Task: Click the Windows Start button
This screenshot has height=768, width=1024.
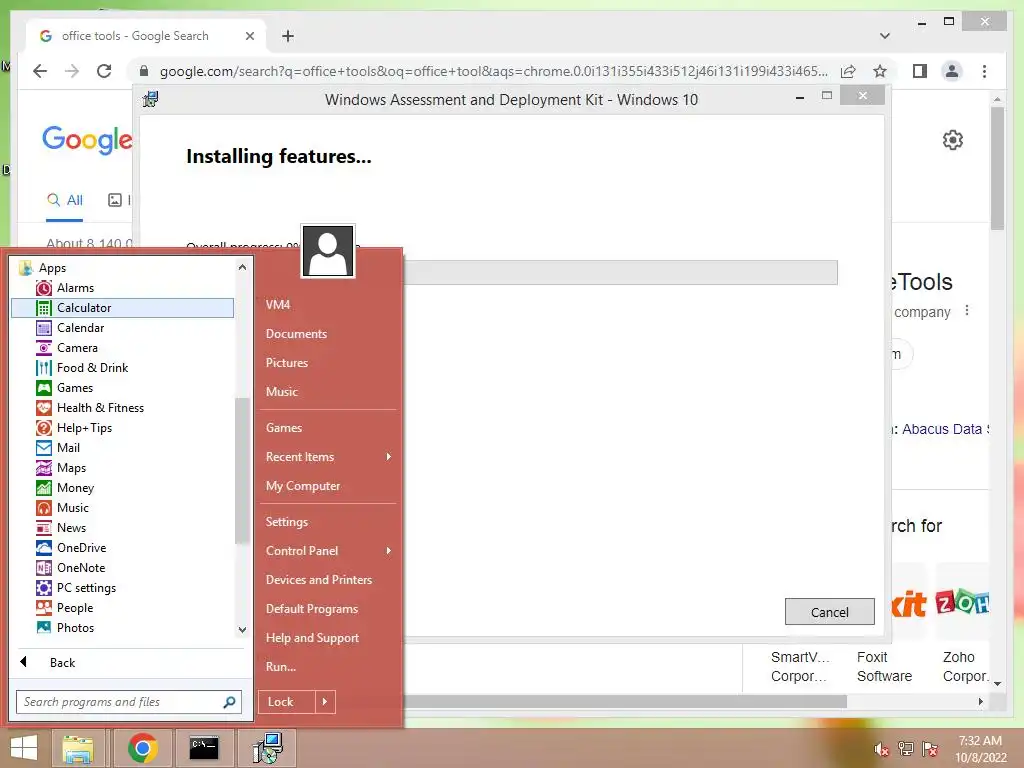Action: [24, 748]
